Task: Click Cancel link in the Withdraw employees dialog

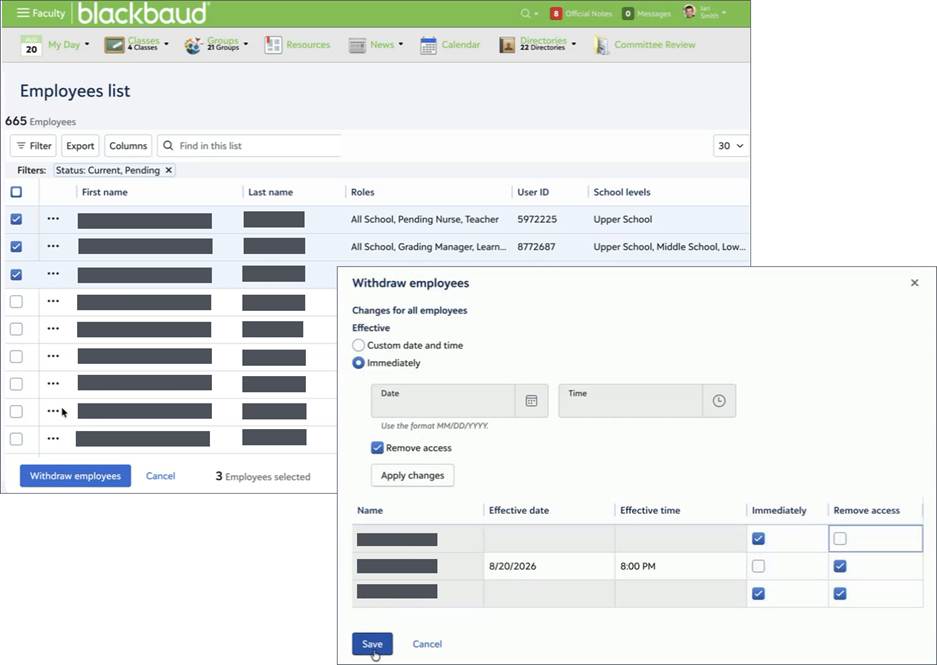Action: (427, 644)
